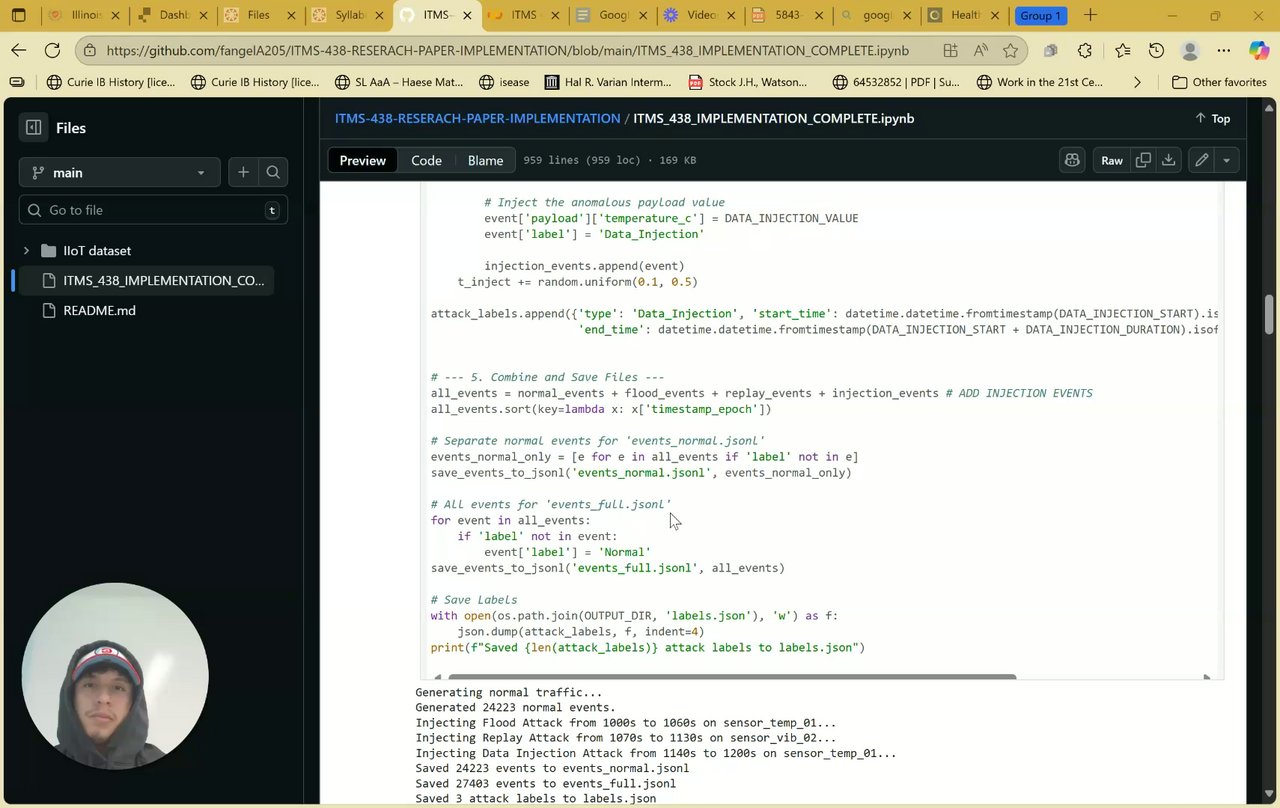The image size is (1280, 808).
Task: Switch to the Blame view
Action: (x=485, y=160)
